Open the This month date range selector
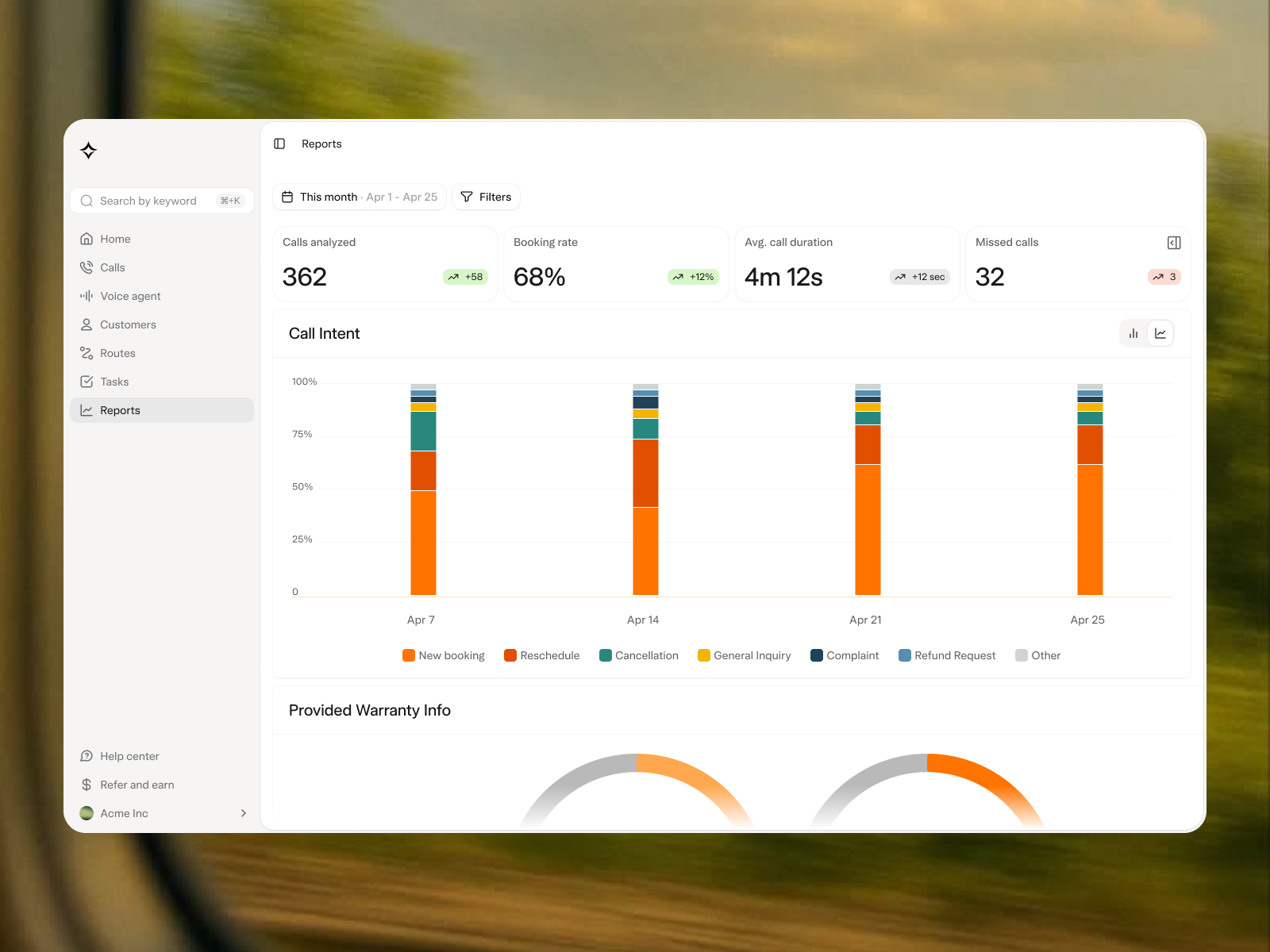The image size is (1270, 952). click(x=359, y=197)
